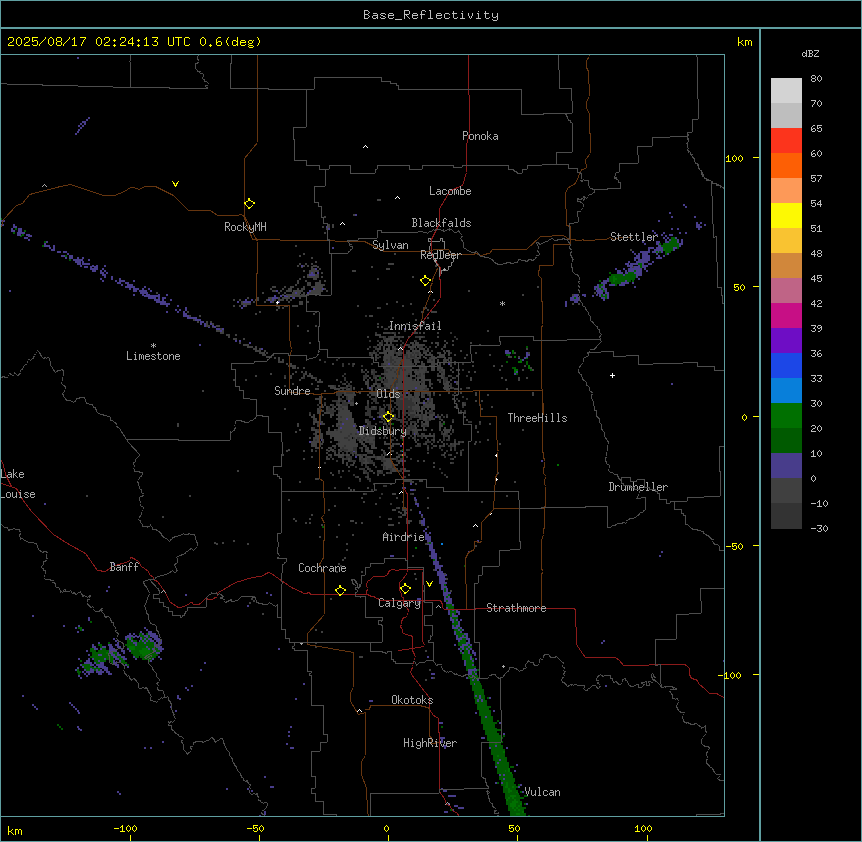
Task: Click the Vulcan label
Action: (x=543, y=792)
